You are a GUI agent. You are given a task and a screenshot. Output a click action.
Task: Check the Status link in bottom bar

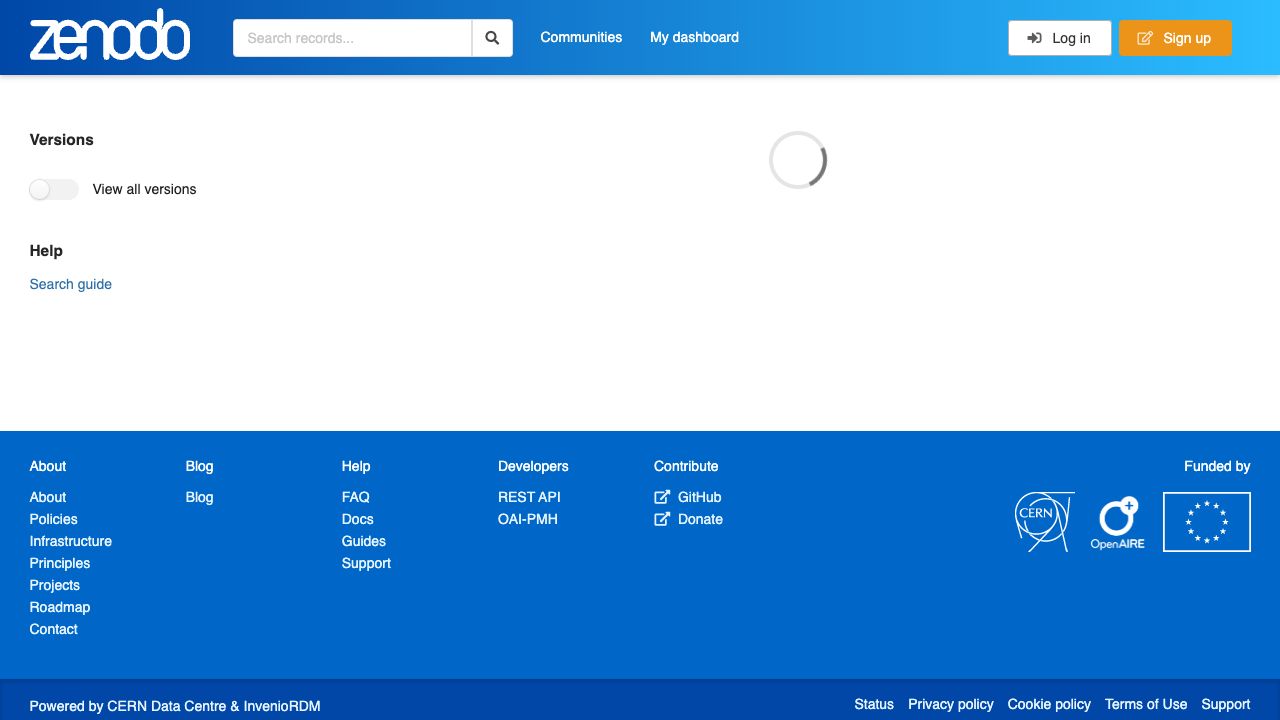(x=873, y=704)
